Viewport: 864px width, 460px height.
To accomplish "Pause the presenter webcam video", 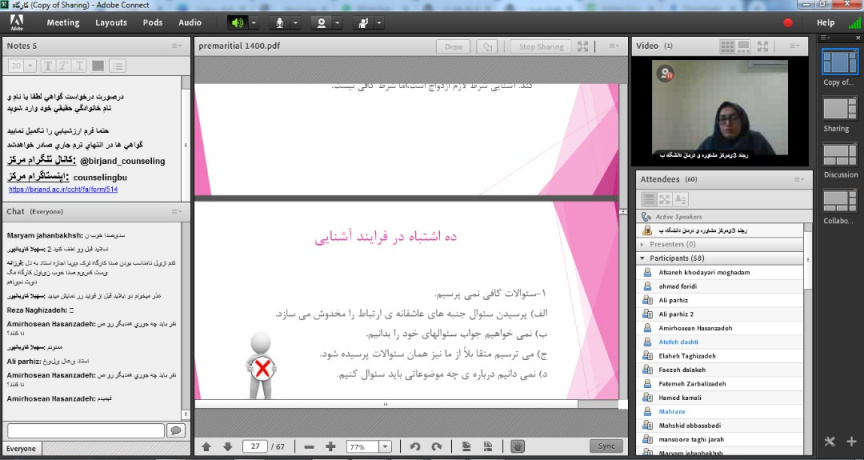I will pos(666,73).
